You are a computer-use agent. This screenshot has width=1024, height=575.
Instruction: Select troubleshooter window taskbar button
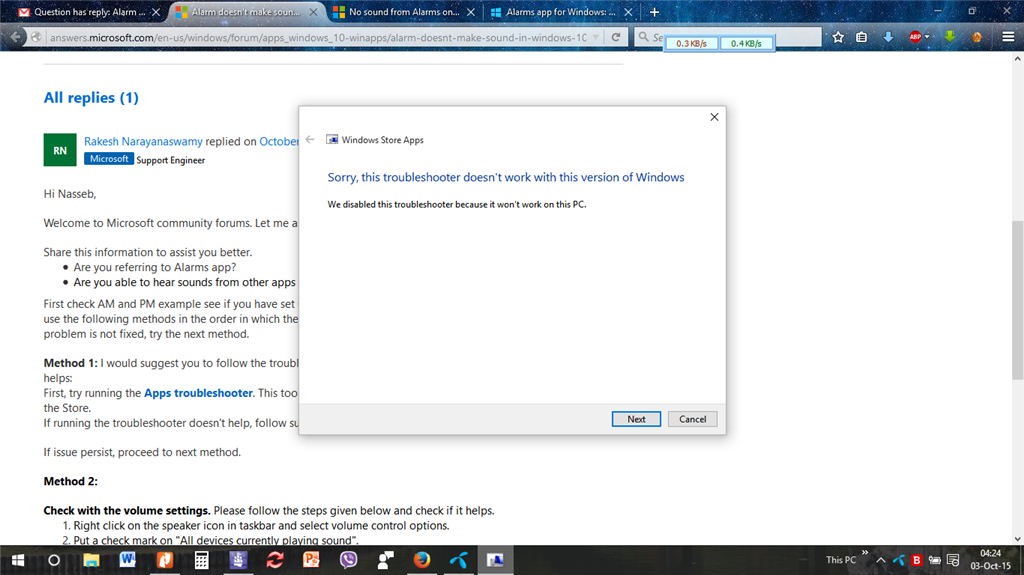(x=495, y=560)
